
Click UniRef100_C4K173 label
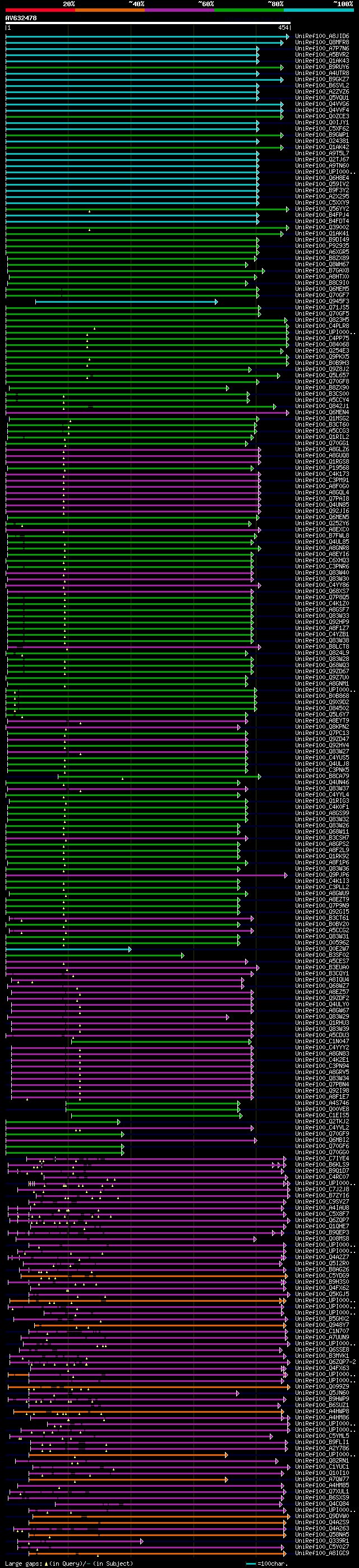(x=323, y=474)
